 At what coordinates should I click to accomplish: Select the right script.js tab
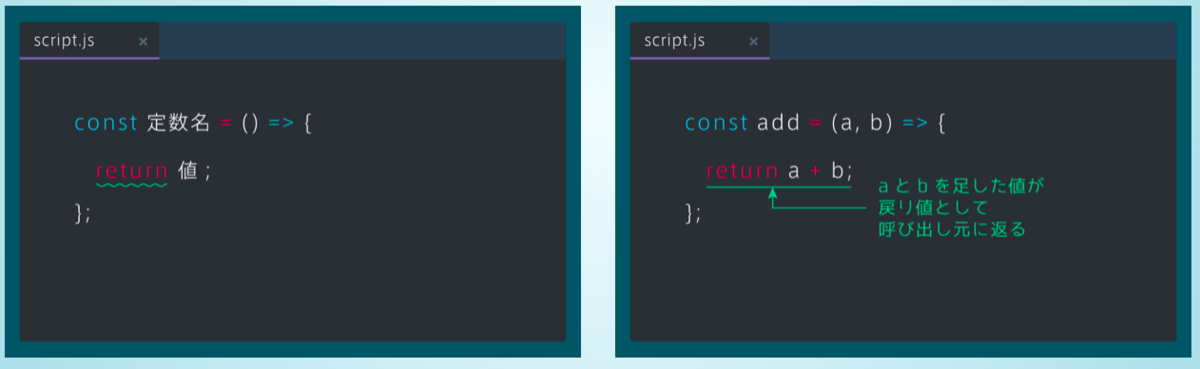tap(700, 41)
